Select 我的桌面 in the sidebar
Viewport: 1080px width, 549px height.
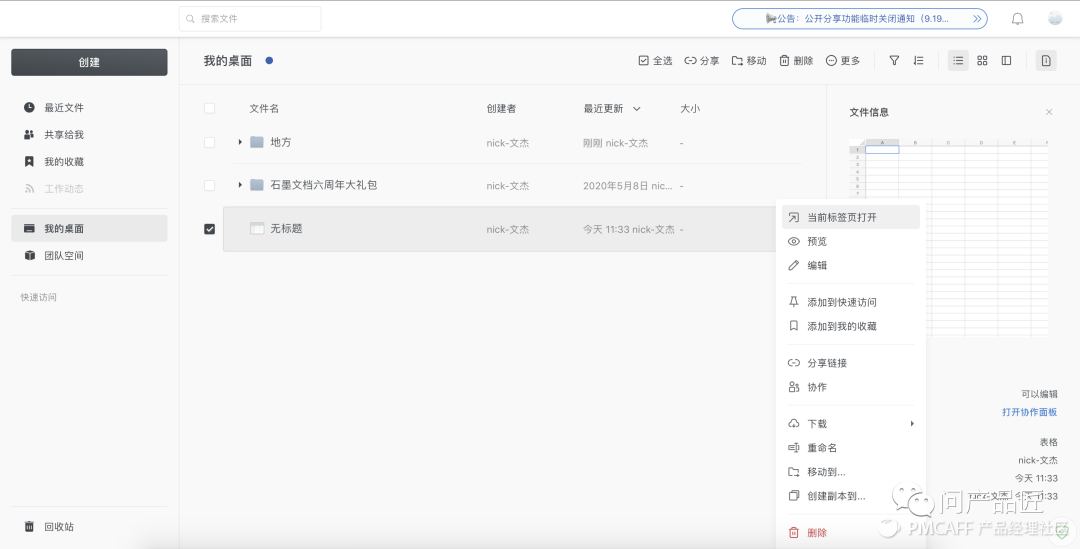coord(89,228)
